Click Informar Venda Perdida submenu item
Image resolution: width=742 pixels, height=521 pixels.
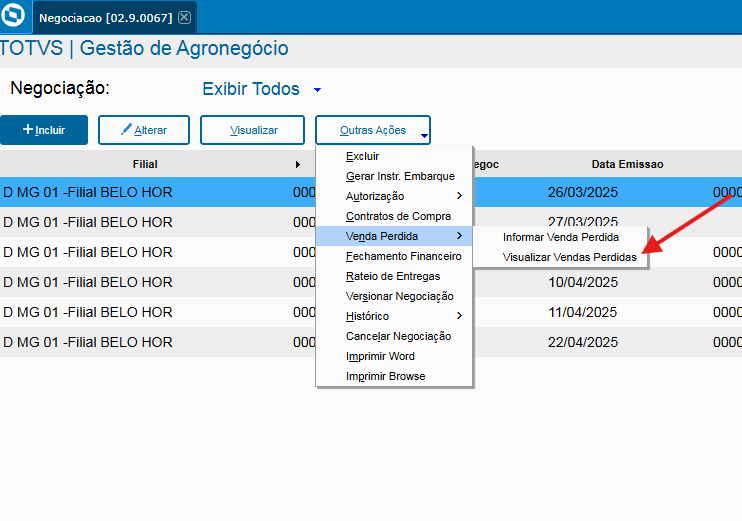(560, 237)
